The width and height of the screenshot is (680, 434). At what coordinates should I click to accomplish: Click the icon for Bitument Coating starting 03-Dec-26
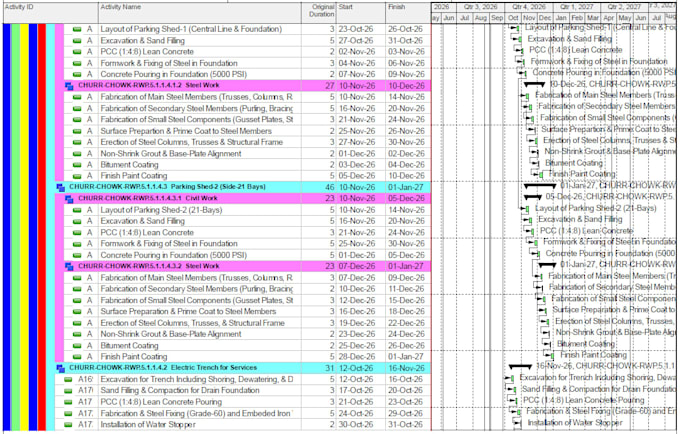(x=77, y=165)
